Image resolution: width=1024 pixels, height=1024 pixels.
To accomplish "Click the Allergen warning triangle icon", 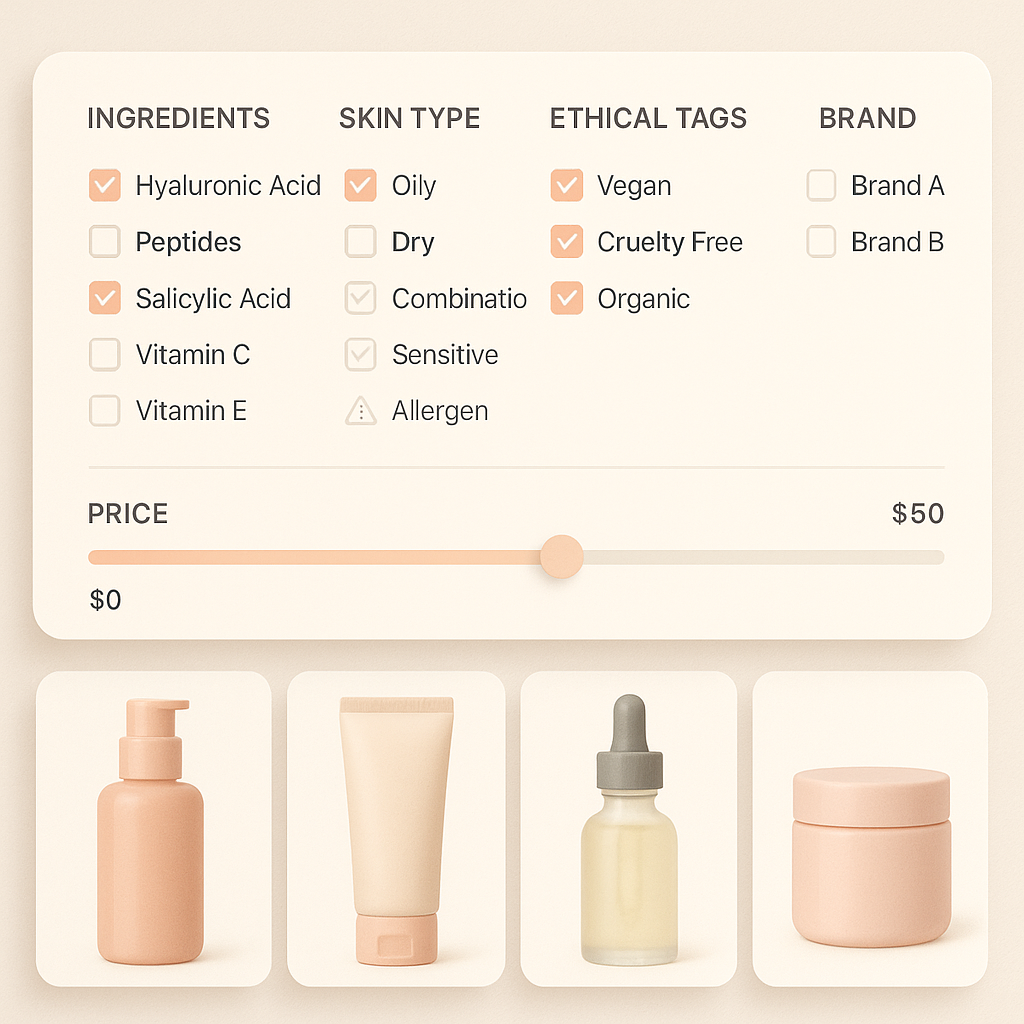I will click(x=360, y=411).
